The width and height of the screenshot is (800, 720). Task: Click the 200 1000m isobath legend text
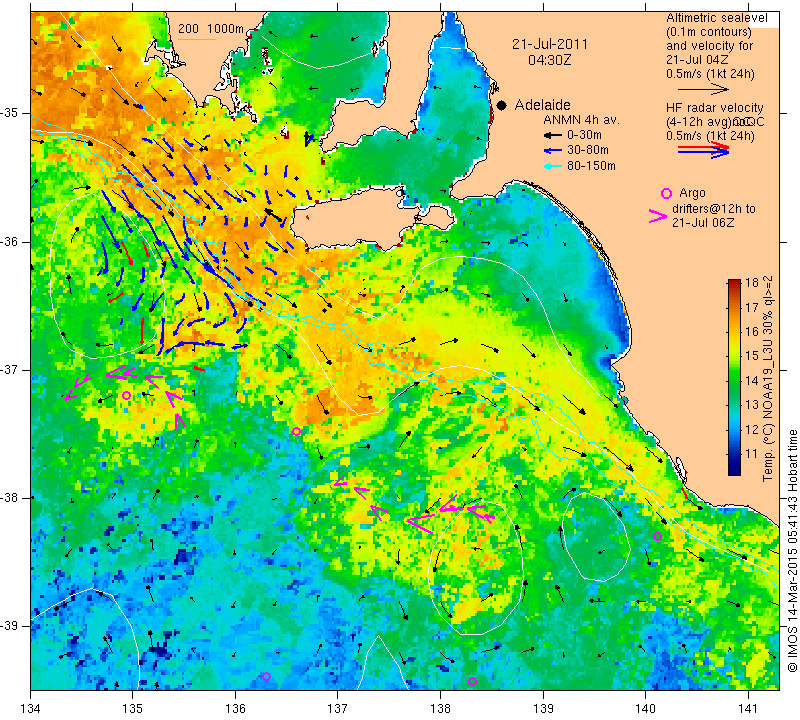point(211,29)
